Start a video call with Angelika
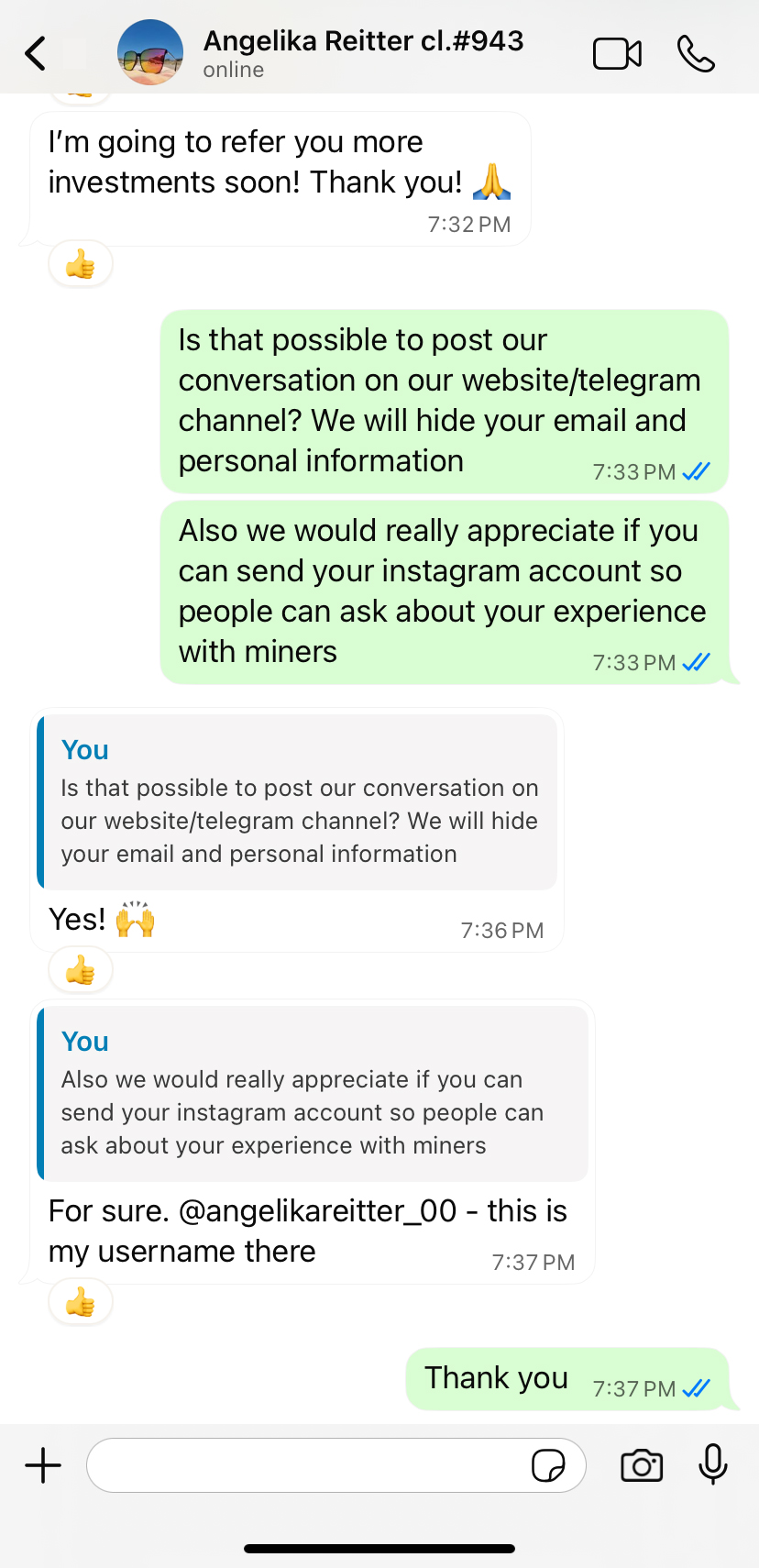Image resolution: width=759 pixels, height=1568 pixels. pos(617,54)
